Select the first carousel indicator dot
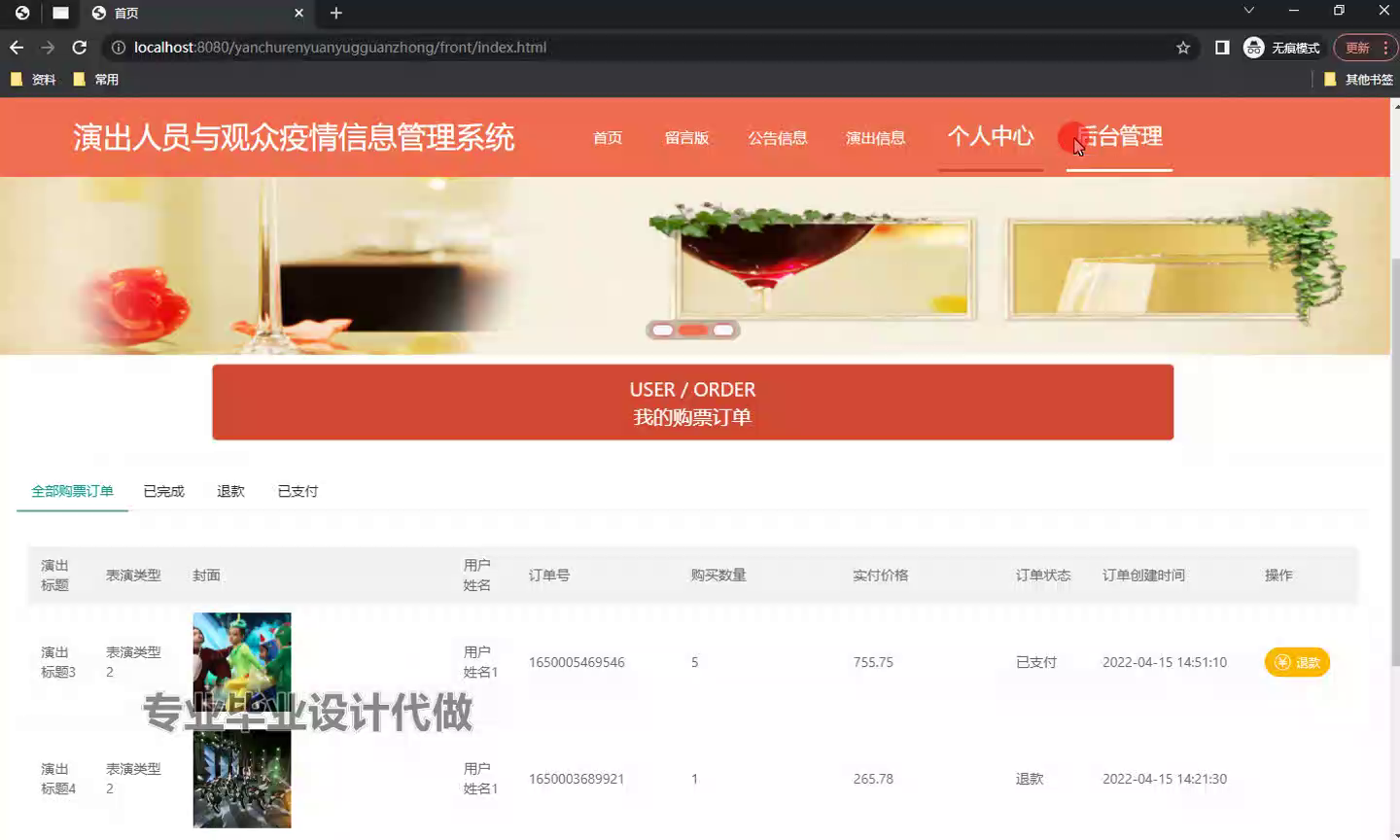This screenshot has height=840, width=1400. pos(663,331)
